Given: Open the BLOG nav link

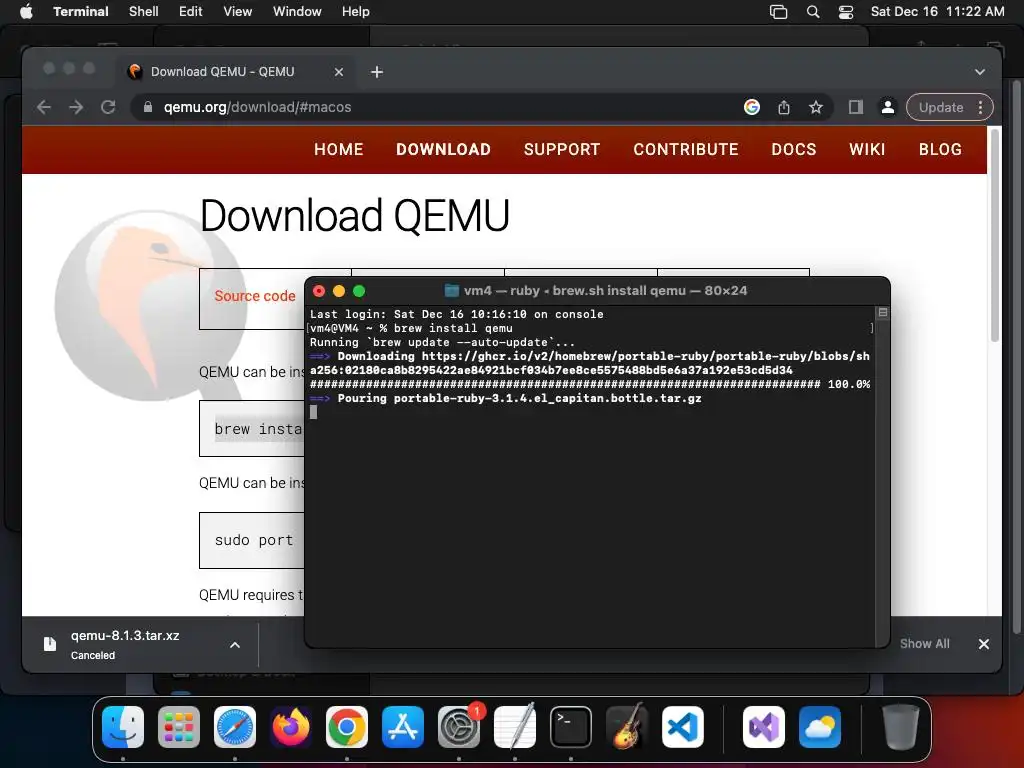Looking at the screenshot, I should pyautogui.click(x=940, y=150).
